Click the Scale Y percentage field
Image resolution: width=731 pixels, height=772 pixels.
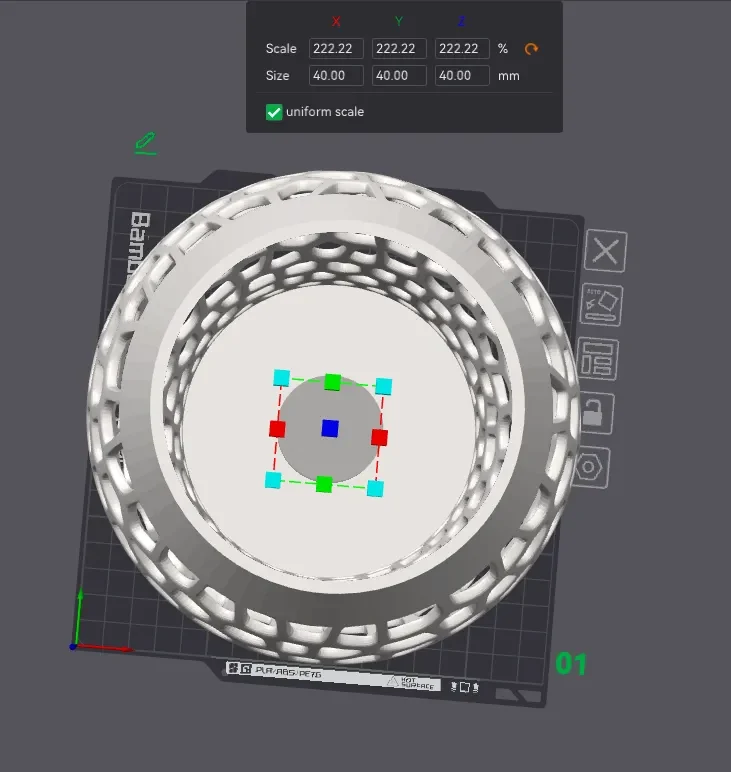click(x=399, y=49)
